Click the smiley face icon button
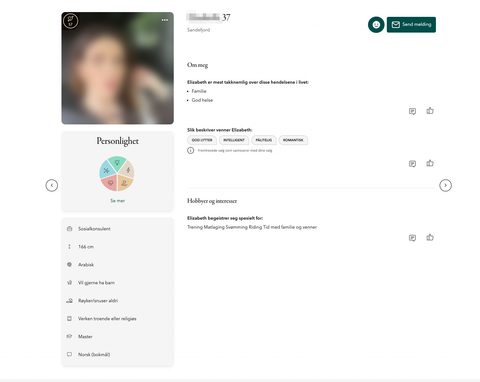 (x=376, y=25)
